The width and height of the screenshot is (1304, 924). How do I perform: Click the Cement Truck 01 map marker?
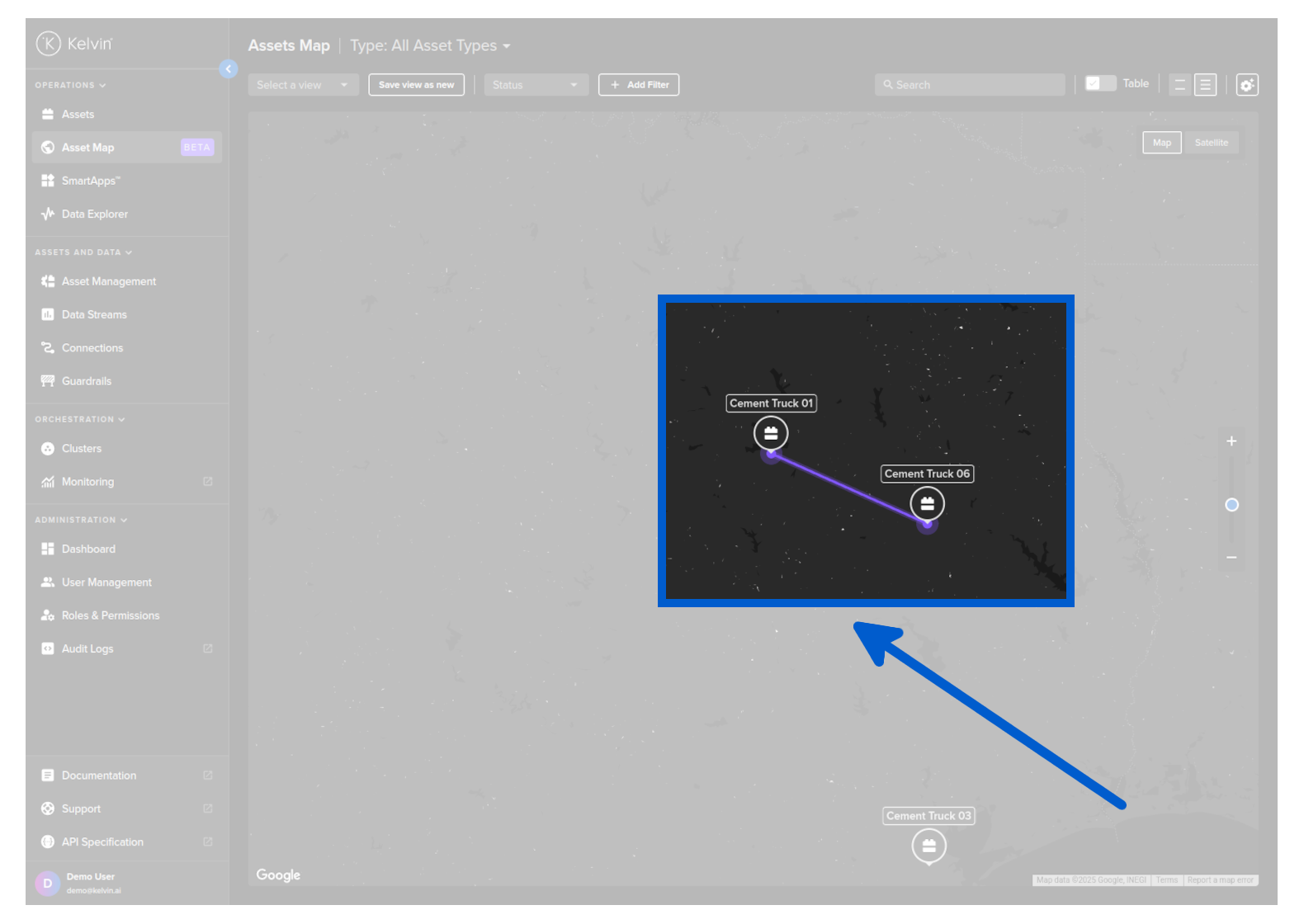point(770,433)
